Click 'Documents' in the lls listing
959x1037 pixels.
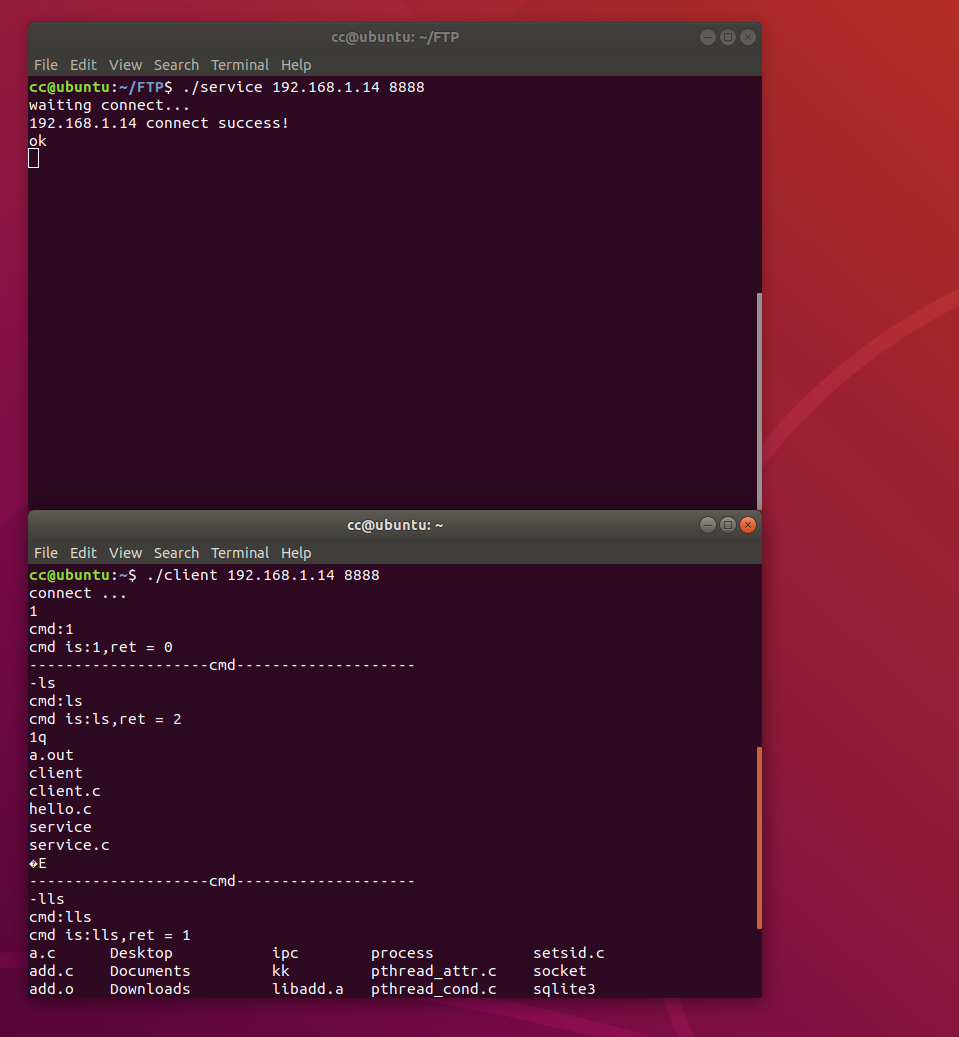[x=150, y=971]
